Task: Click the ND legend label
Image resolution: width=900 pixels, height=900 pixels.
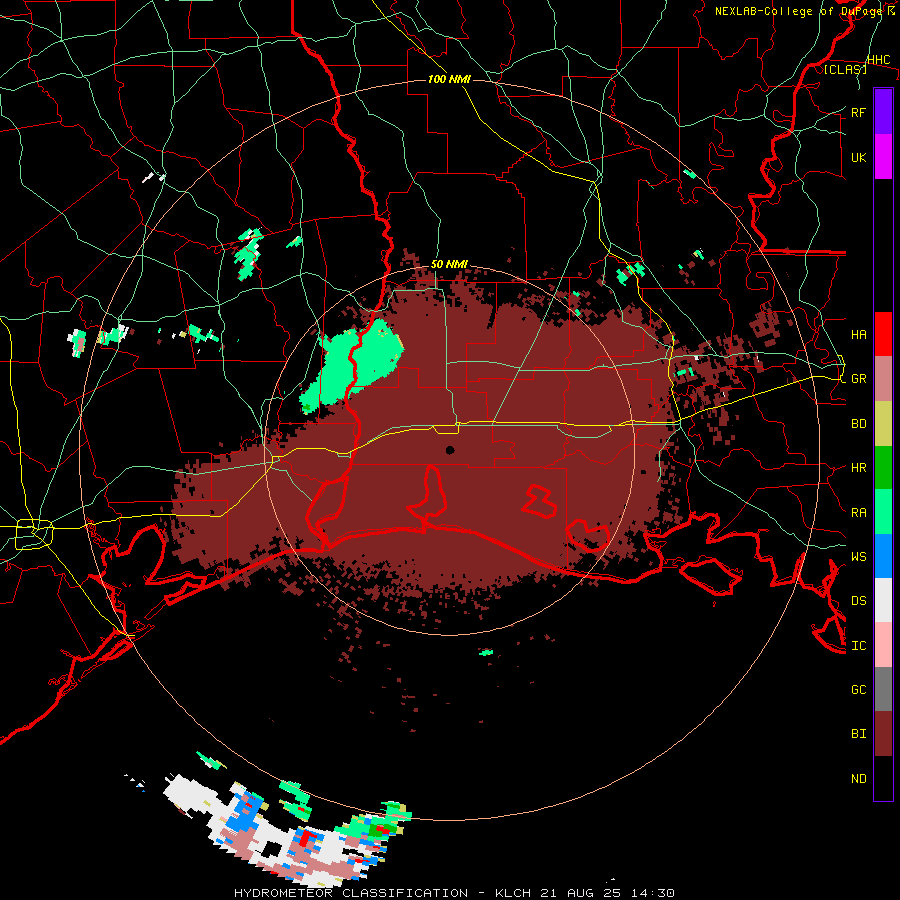Action: pos(858,778)
